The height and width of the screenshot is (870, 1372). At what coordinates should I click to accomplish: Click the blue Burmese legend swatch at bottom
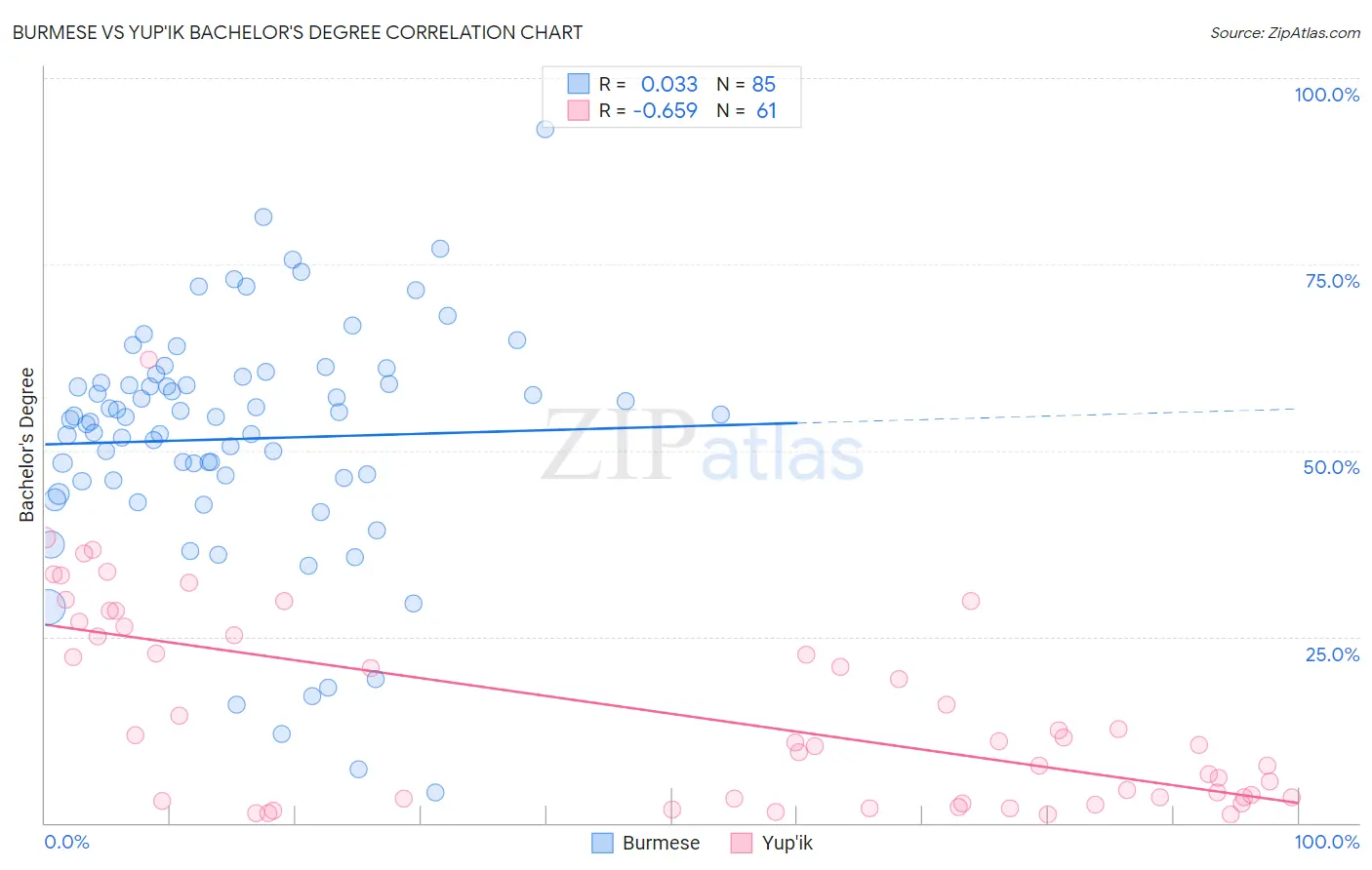tap(603, 843)
